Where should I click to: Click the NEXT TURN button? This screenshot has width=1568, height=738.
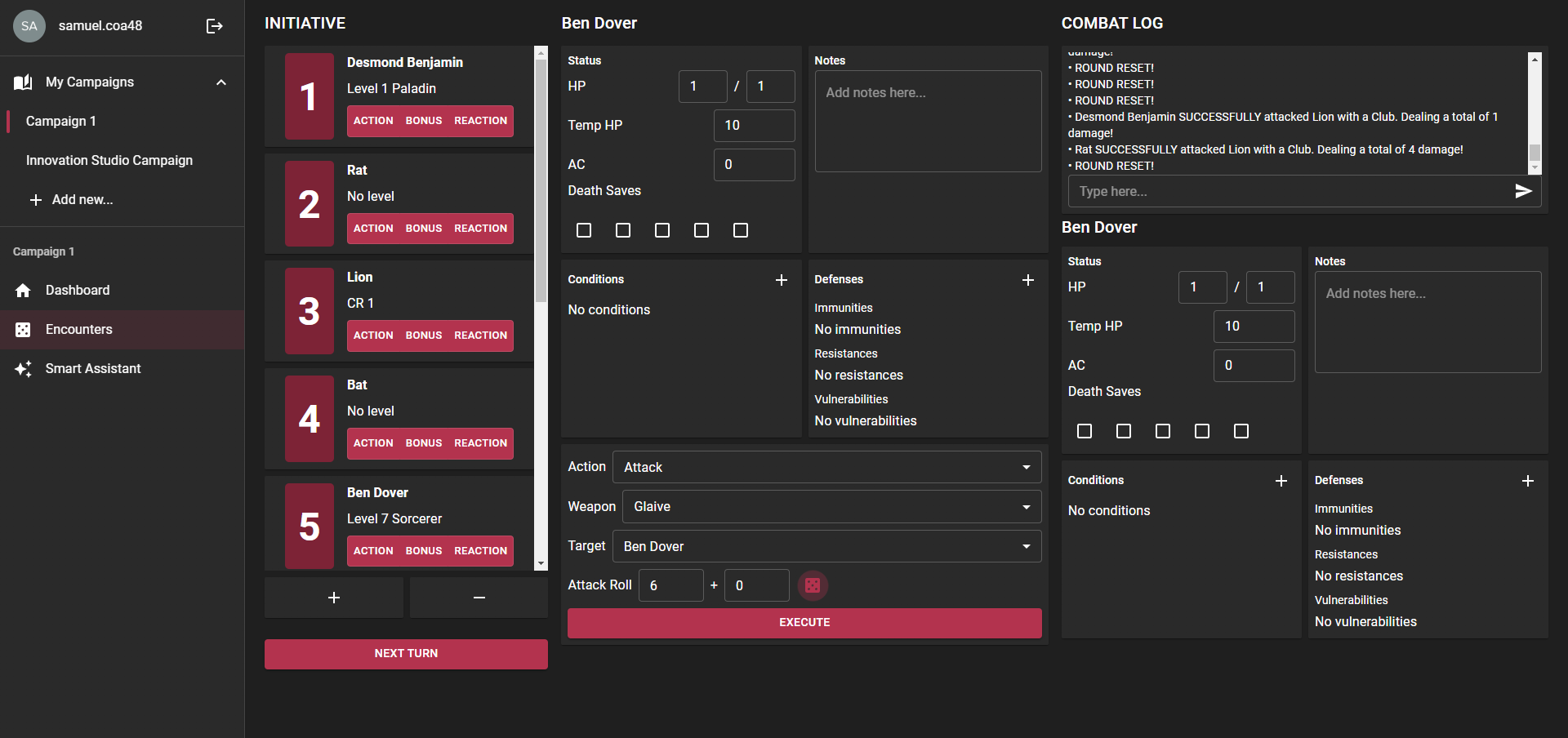coord(406,654)
